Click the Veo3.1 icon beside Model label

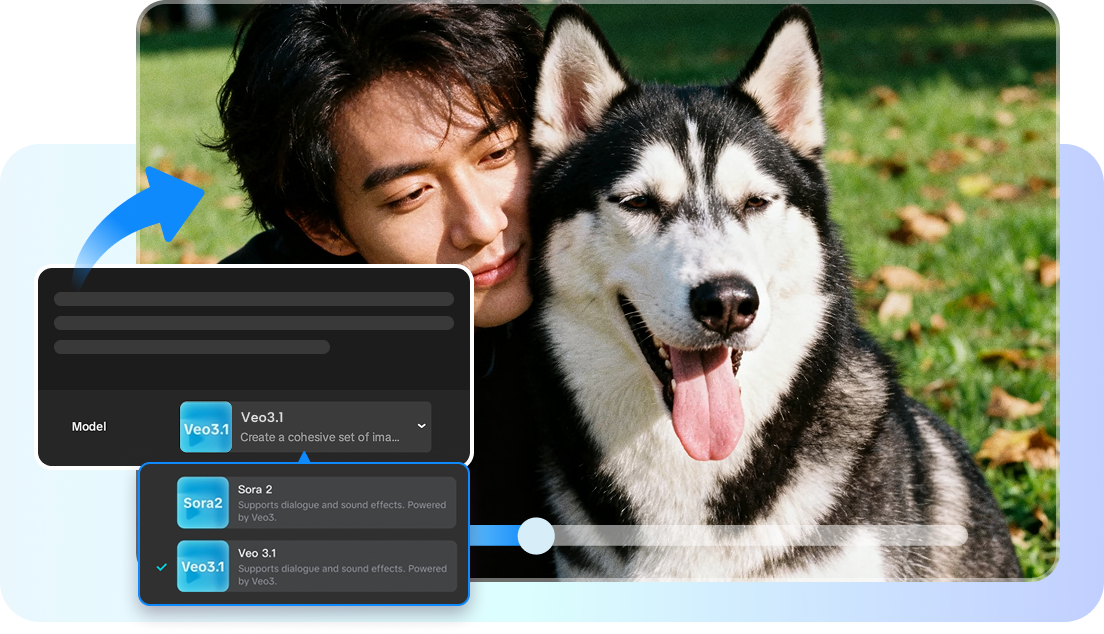point(205,426)
